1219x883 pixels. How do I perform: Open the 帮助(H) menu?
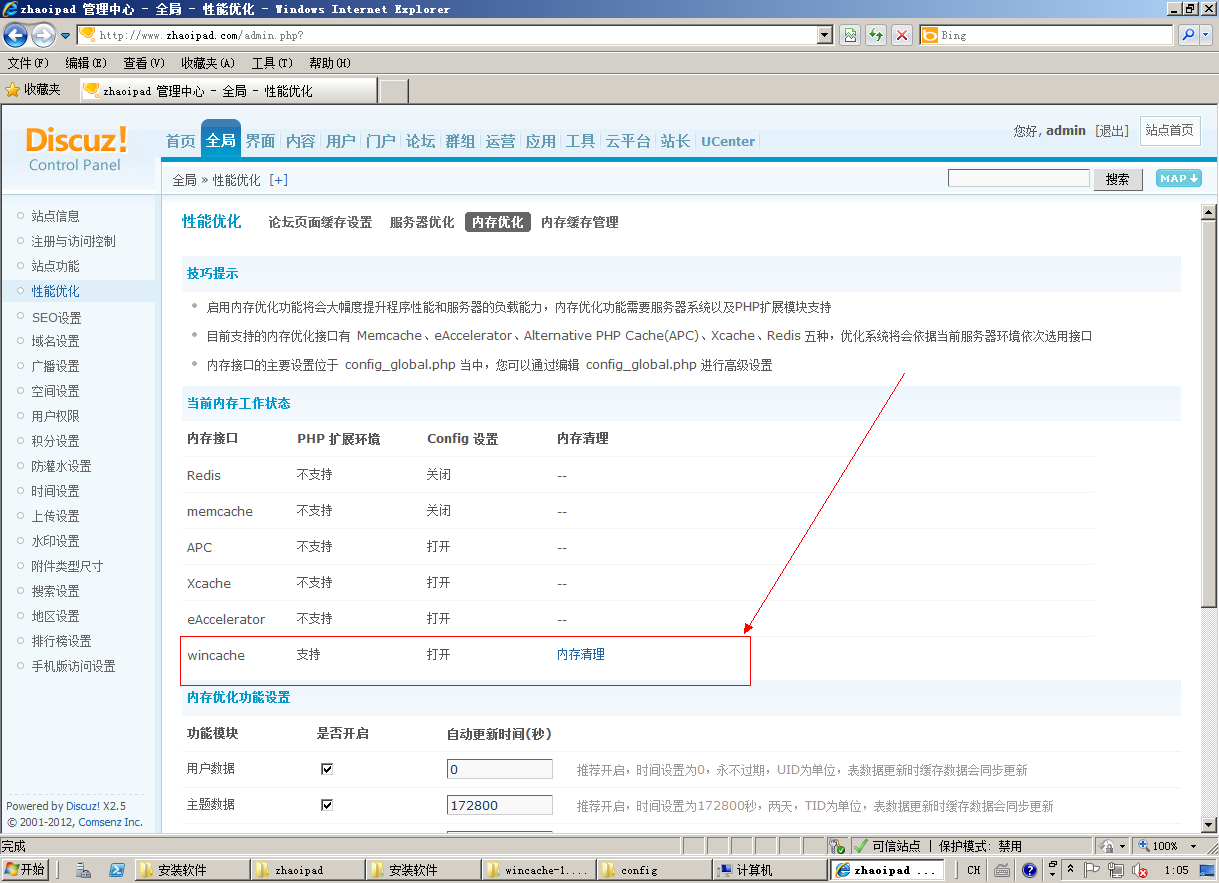click(x=330, y=63)
